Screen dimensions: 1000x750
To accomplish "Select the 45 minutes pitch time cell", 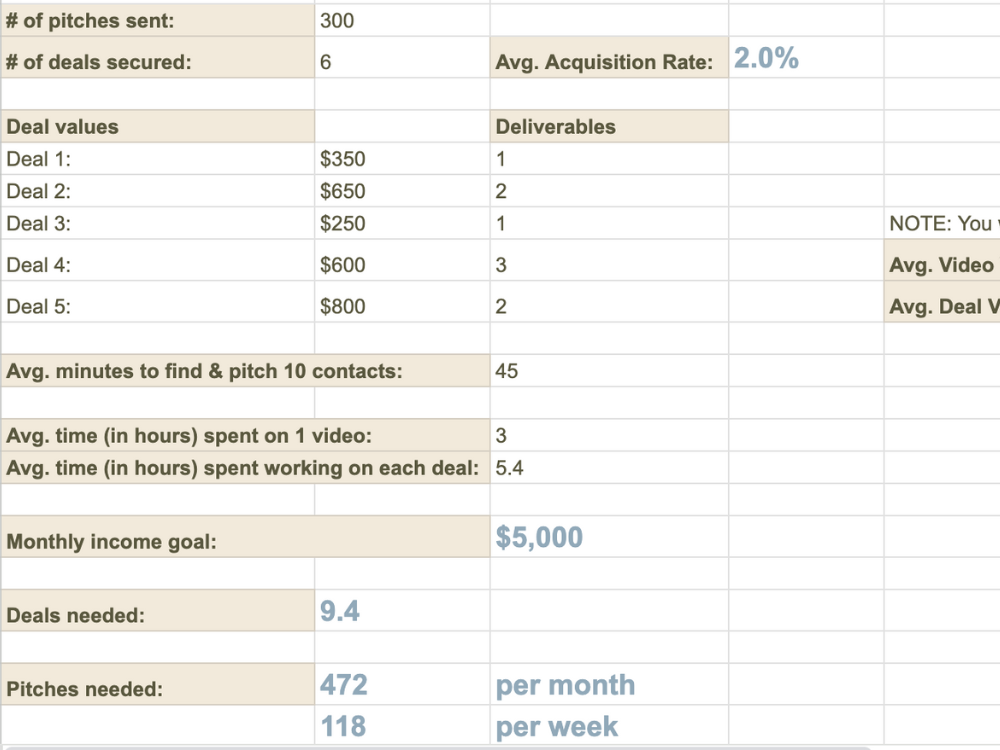I will point(609,371).
